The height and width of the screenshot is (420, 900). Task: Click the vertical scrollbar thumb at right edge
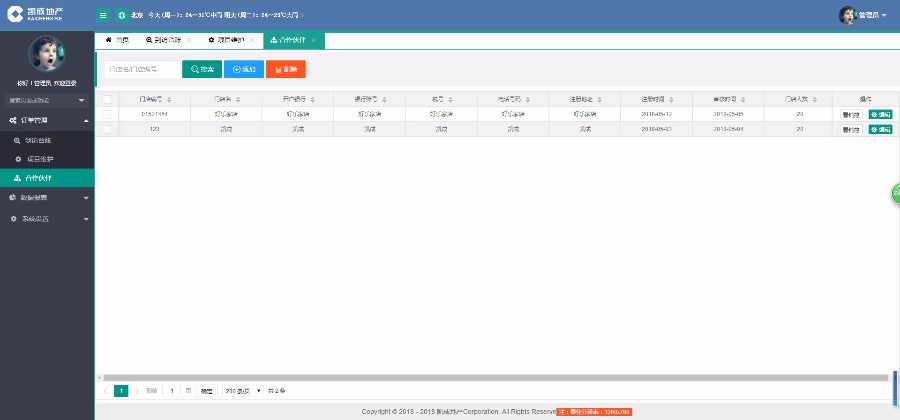pos(895,389)
